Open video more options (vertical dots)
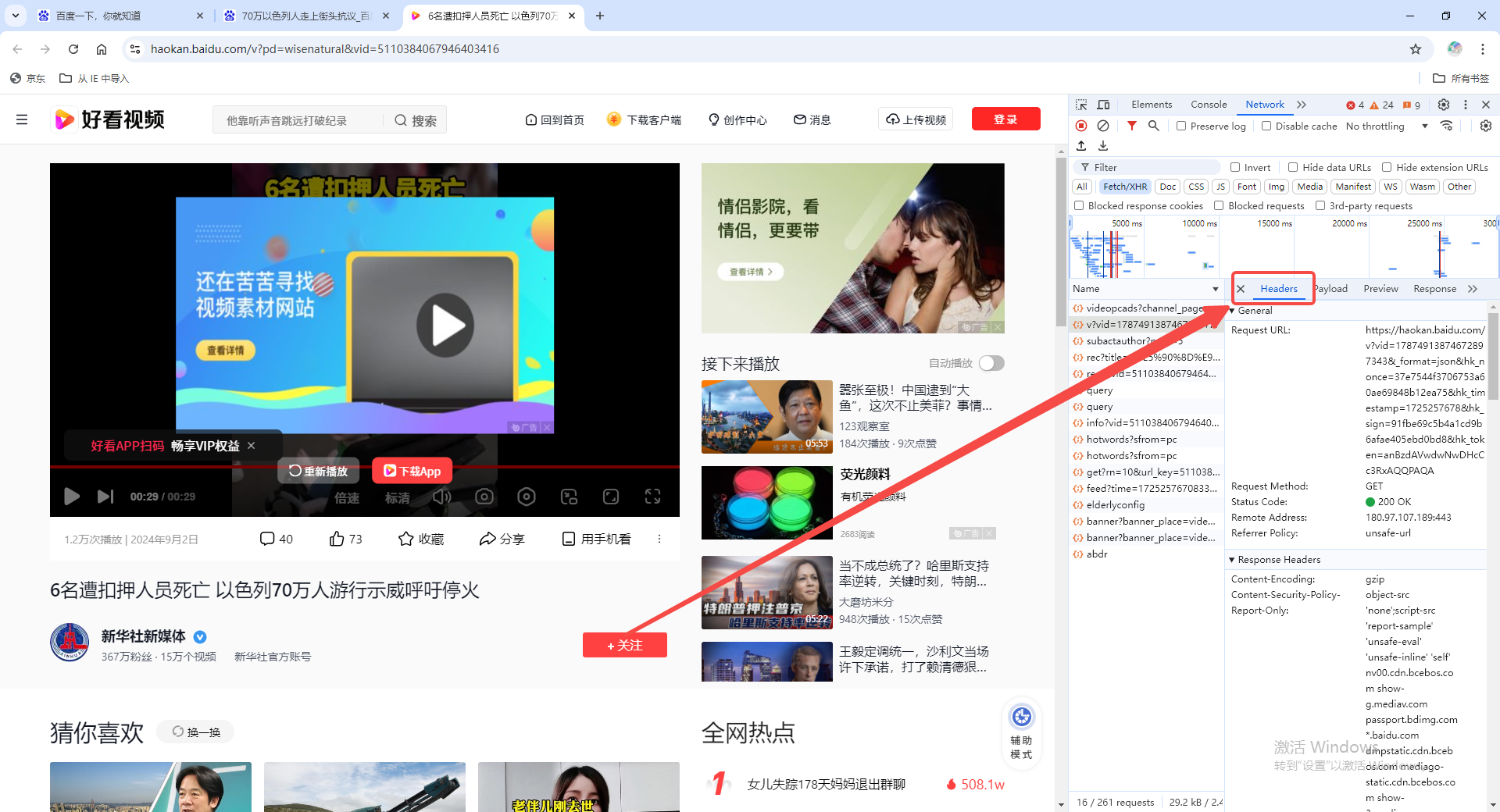Viewport: 1500px width, 812px height. pos(659,539)
